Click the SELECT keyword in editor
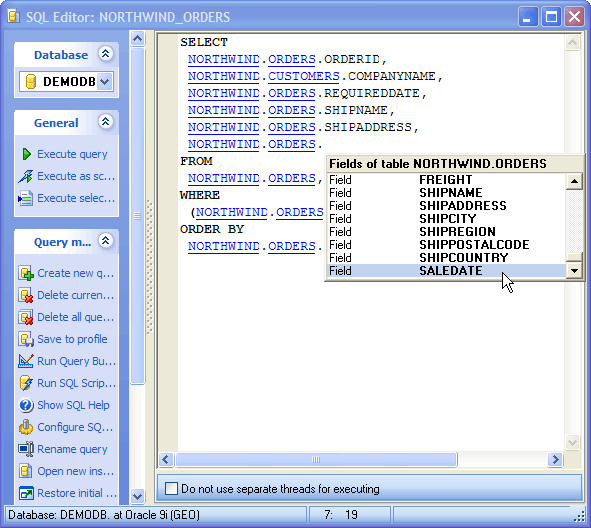 point(204,42)
